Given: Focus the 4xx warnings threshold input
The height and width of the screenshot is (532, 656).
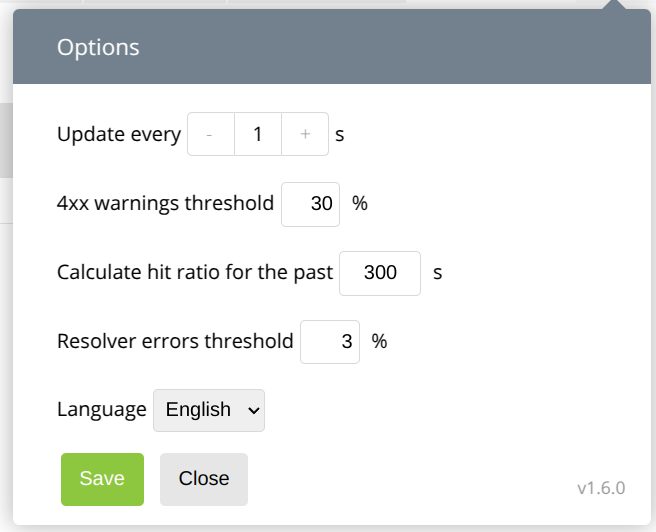Looking at the screenshot, I should (311, 204).
